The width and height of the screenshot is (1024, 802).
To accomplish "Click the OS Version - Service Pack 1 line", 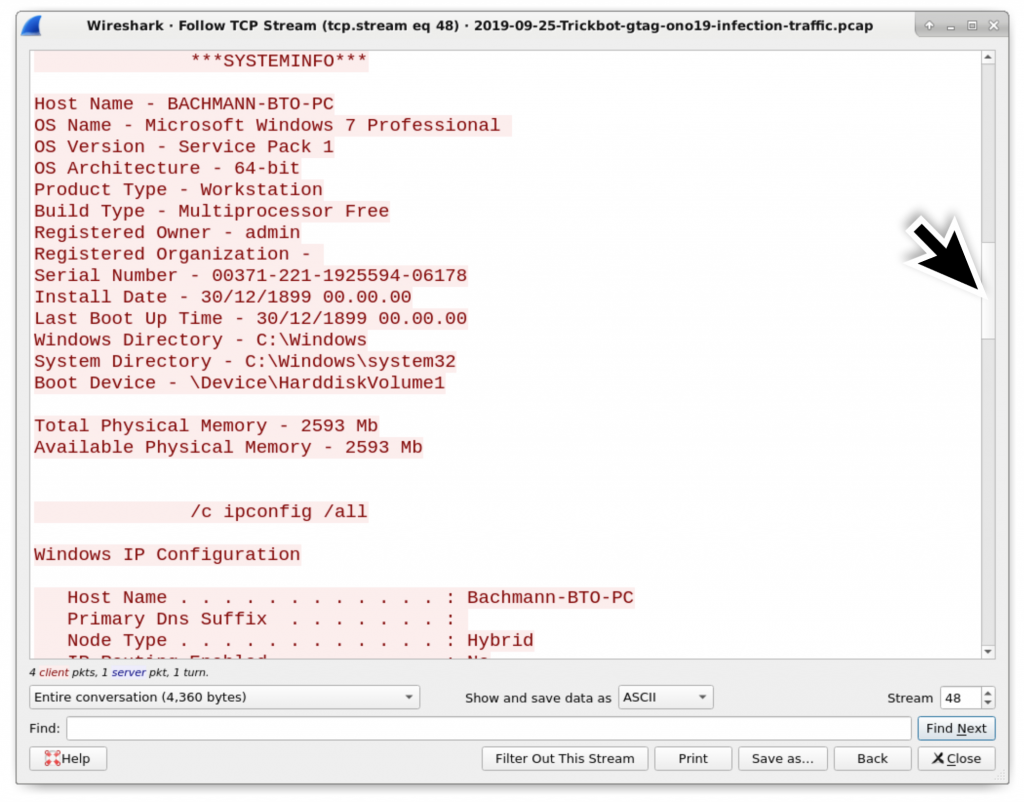I will 184,147.
